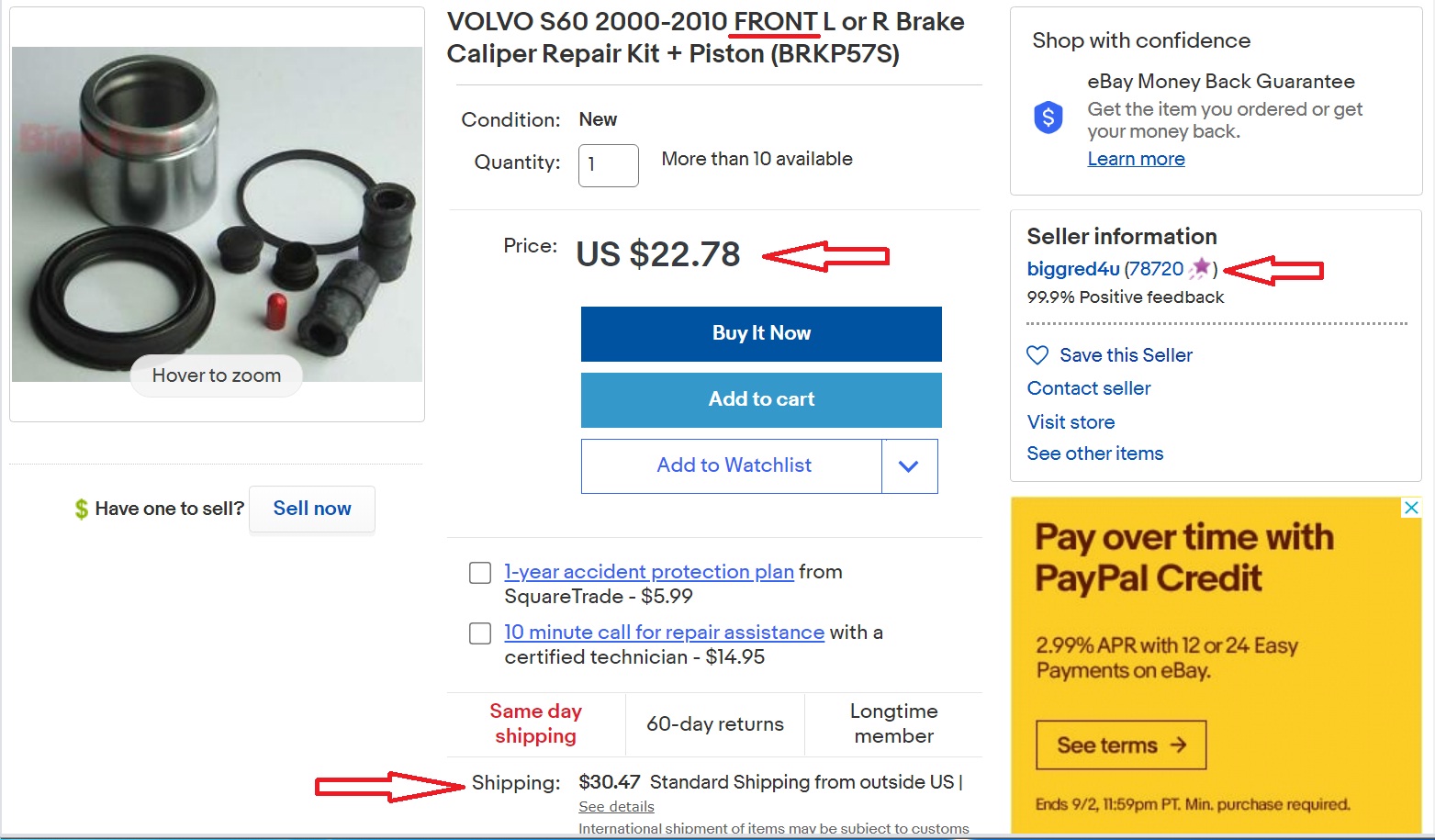This screenshot has height=840, width=1435.
Task: Open the Learn more guarantee link
Action: coord(1136,159)
